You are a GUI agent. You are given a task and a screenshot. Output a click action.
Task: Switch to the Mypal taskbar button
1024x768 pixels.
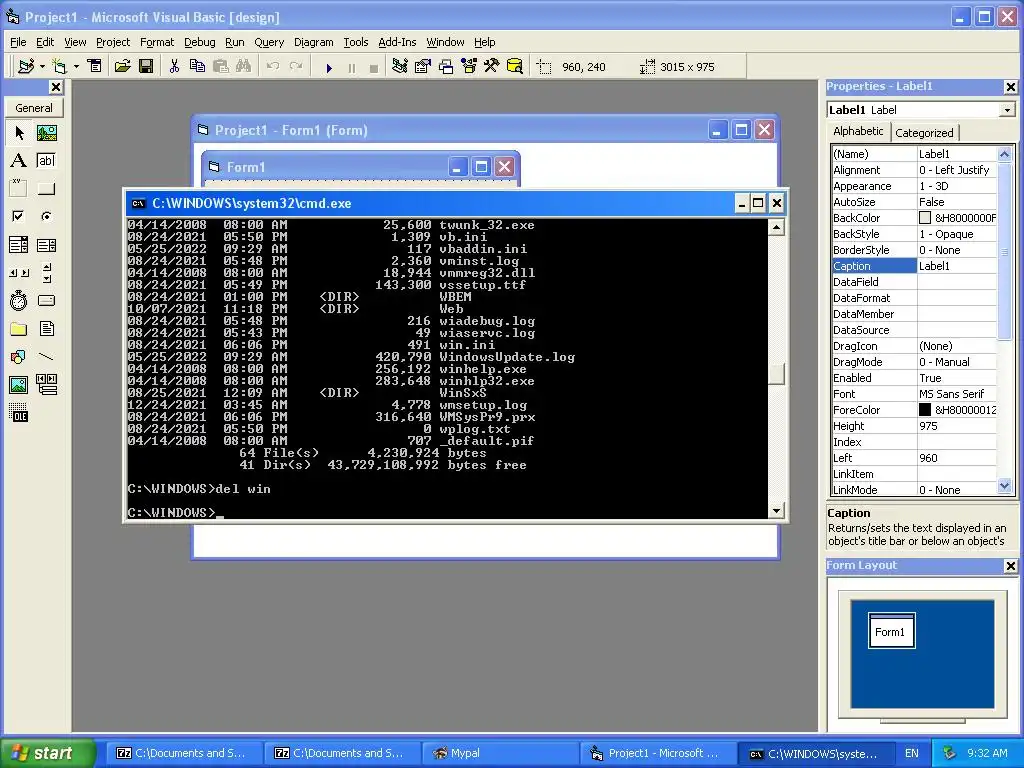500,753
